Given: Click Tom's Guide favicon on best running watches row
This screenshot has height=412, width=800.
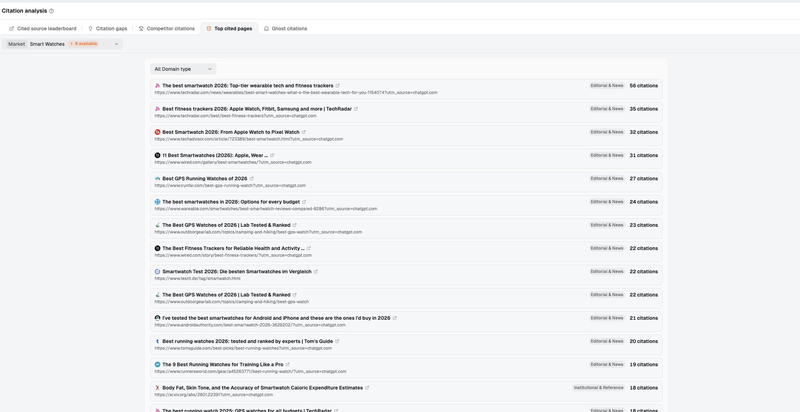Looking at the screenshot, I should pyautogui.click(x=158, y=341).
